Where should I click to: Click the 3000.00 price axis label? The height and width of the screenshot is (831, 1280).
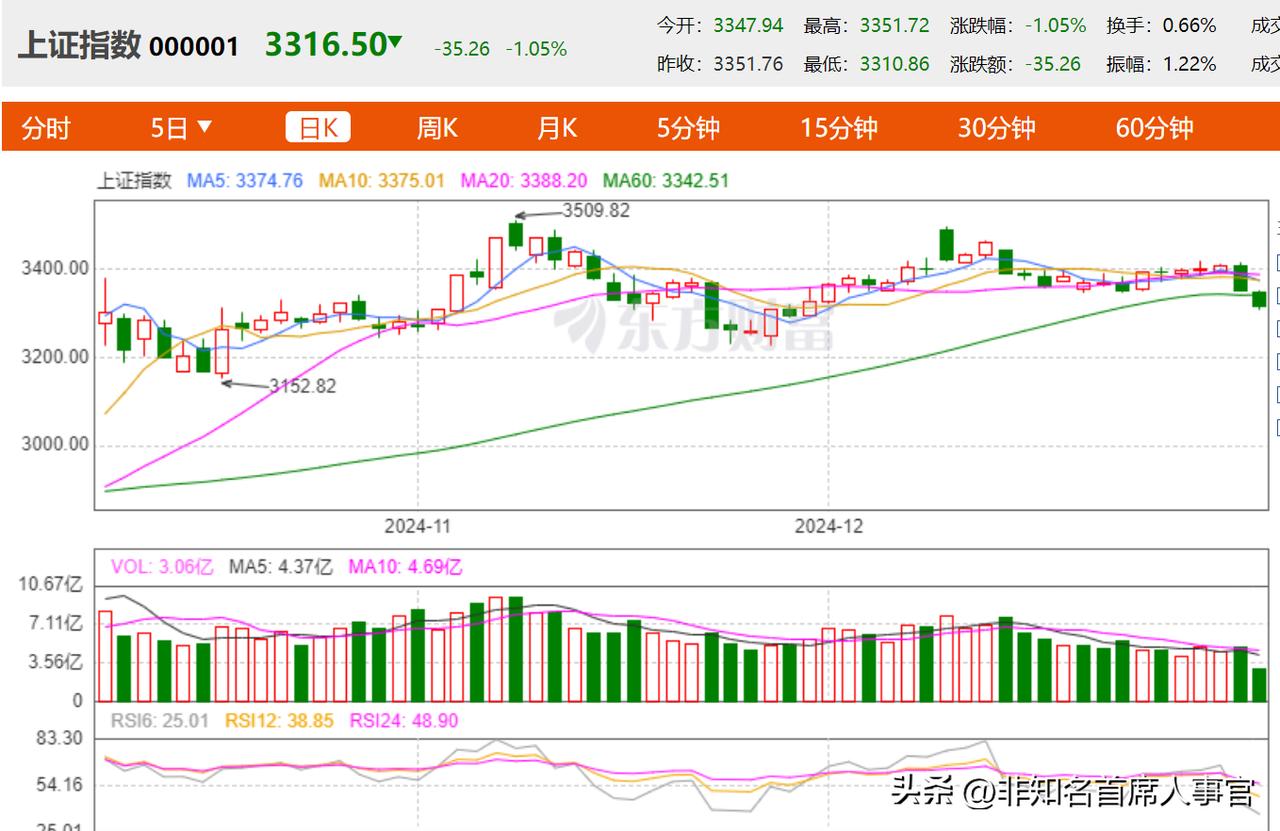tap(55, 445)
